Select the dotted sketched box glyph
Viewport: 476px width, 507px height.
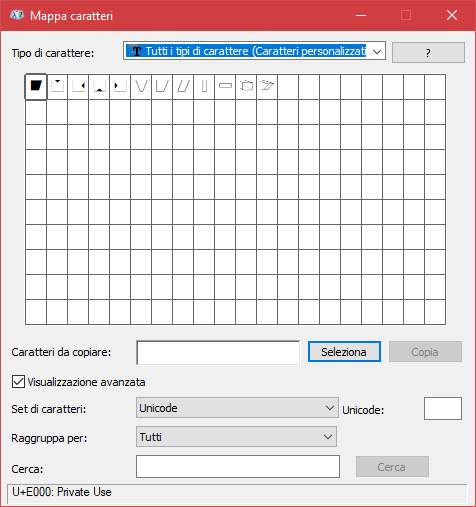[246, 86]
